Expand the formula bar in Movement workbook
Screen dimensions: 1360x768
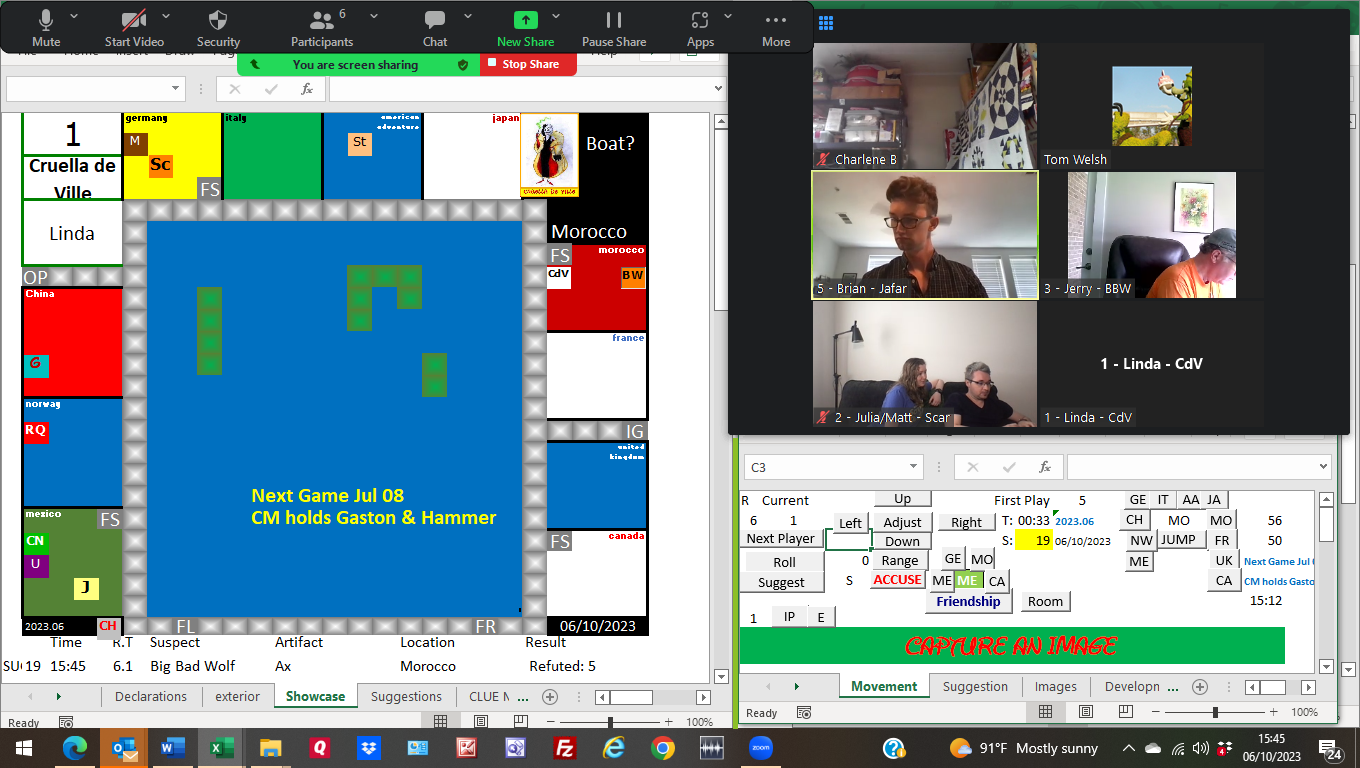[1324, 467]
